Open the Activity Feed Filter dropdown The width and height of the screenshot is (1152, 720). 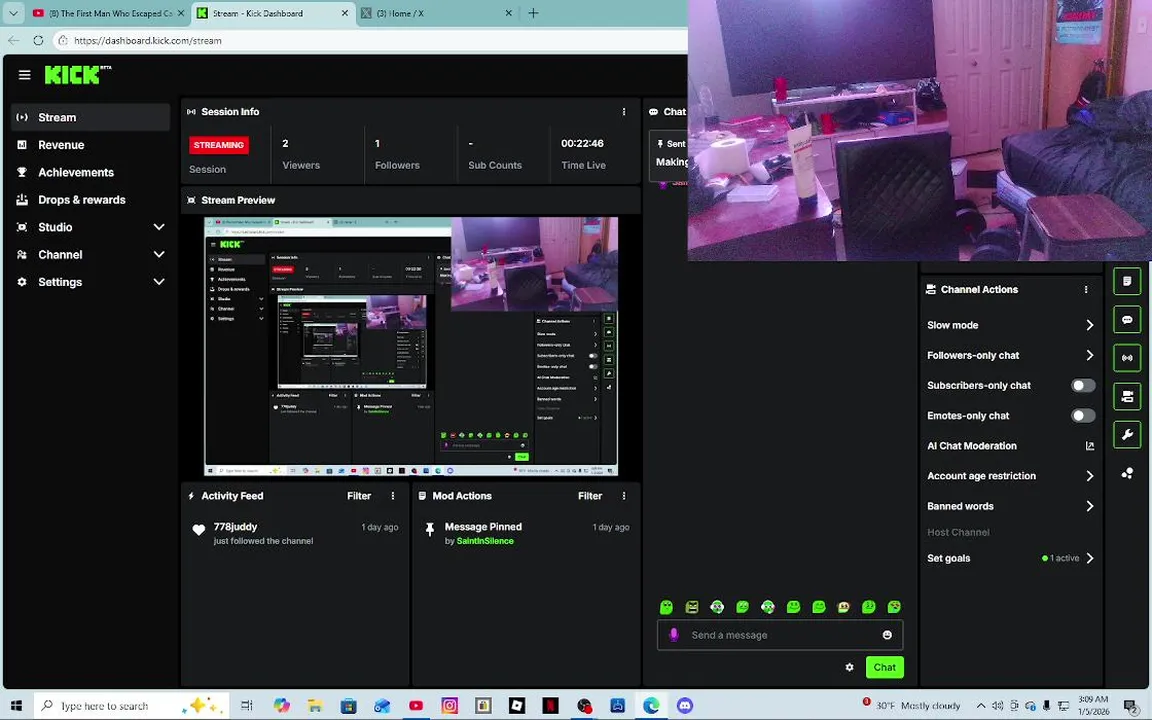tap(359, 496)
